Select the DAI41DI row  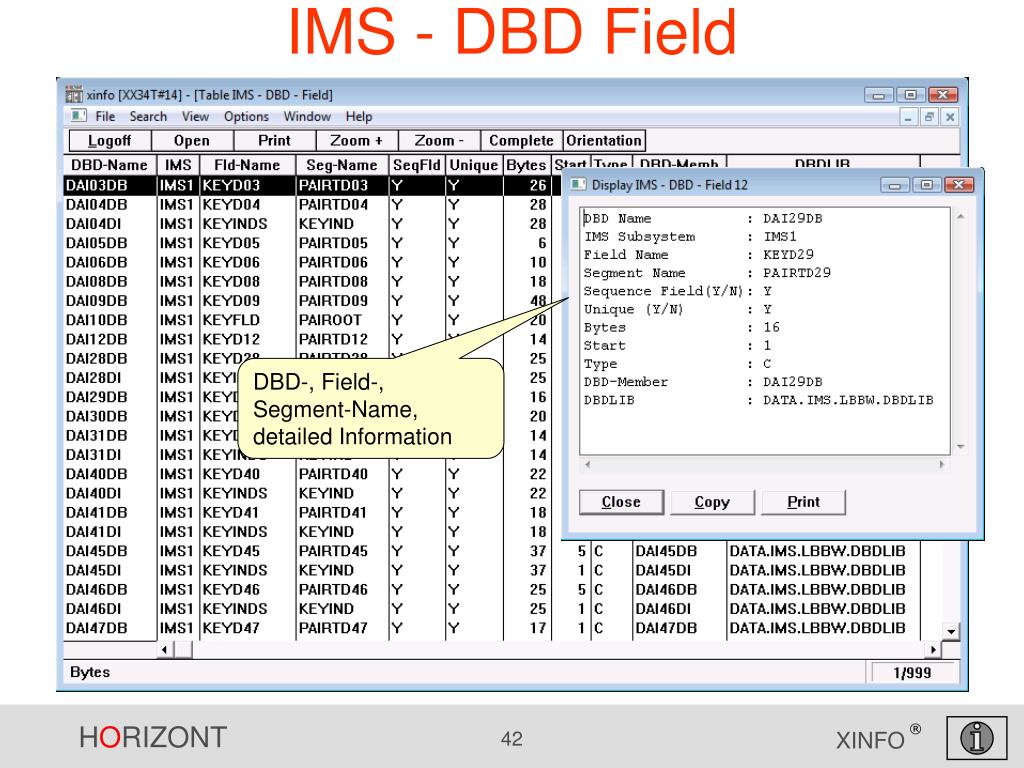click(x=312, y=532)
